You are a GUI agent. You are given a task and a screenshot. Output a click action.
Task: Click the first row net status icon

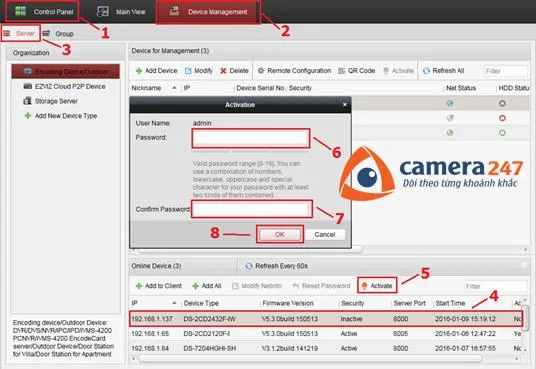pos(450,103)
